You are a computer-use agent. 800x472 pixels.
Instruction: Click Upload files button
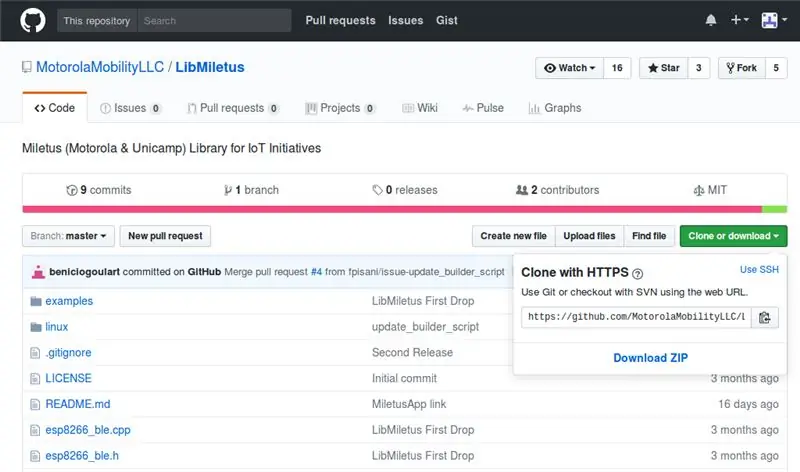pyautogui.click(x=589, y=236)
